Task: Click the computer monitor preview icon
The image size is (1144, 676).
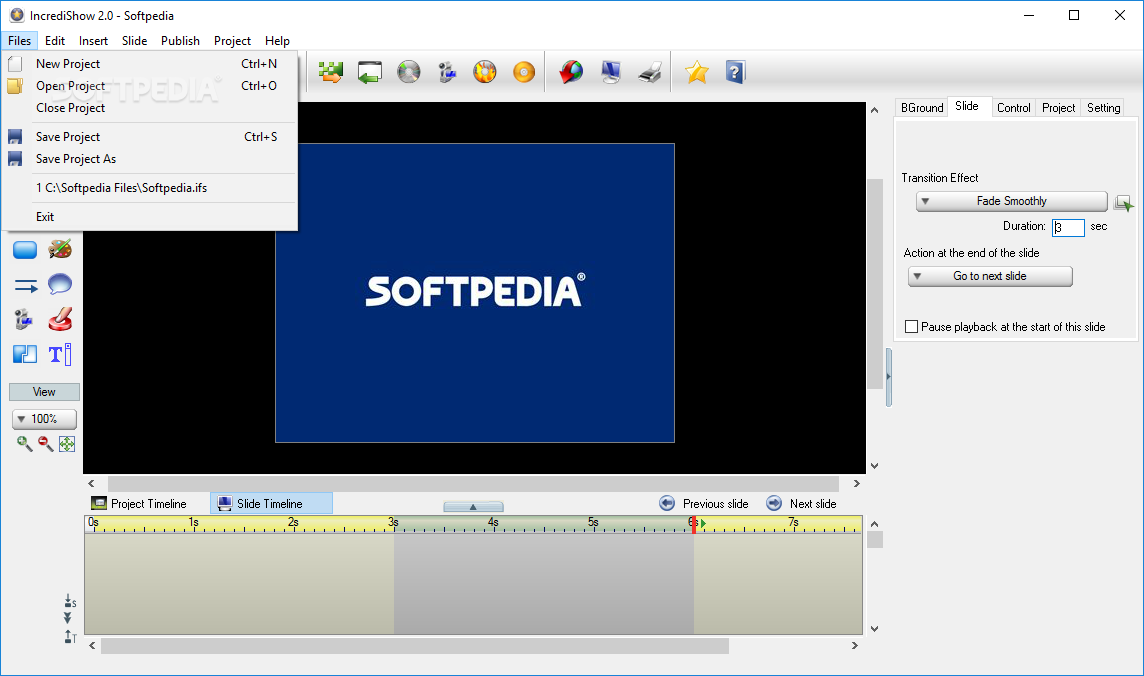Action: (611, 72)
